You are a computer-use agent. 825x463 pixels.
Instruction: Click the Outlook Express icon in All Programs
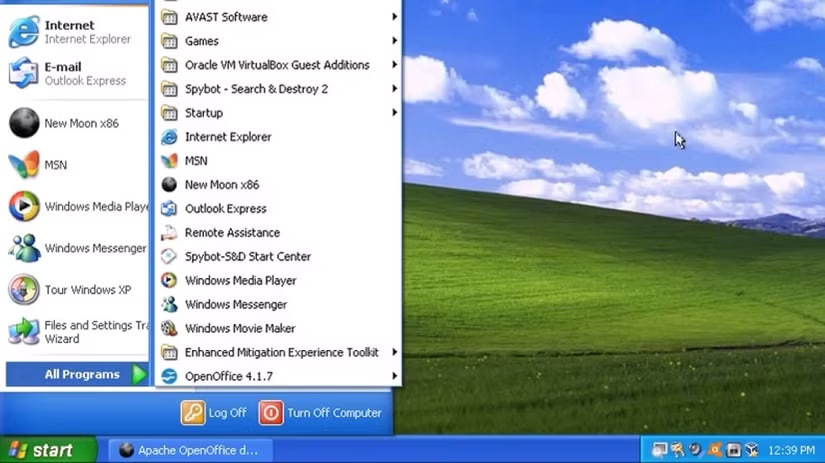(x=169, y=208)
